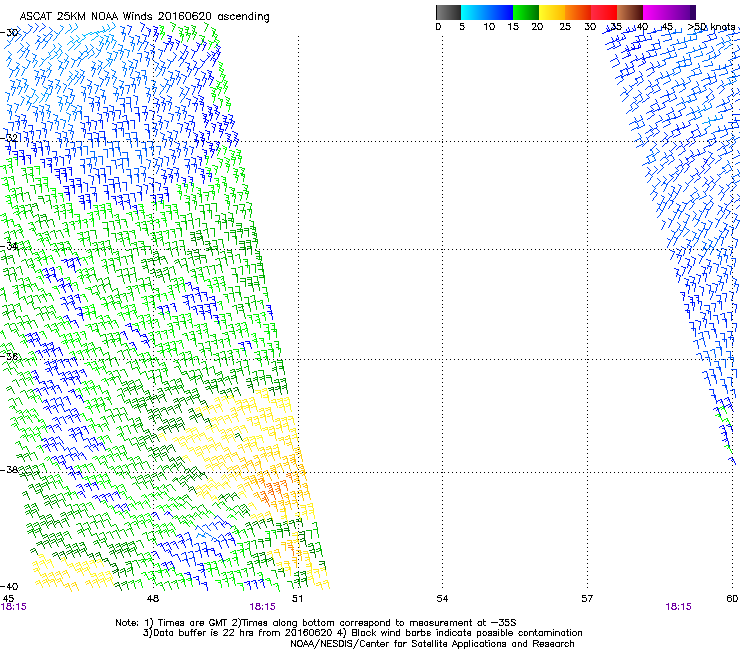Click the '57' longitude axis label
Image resolution: width=740 pixels, height=650 pixels.
click(587, 598)
